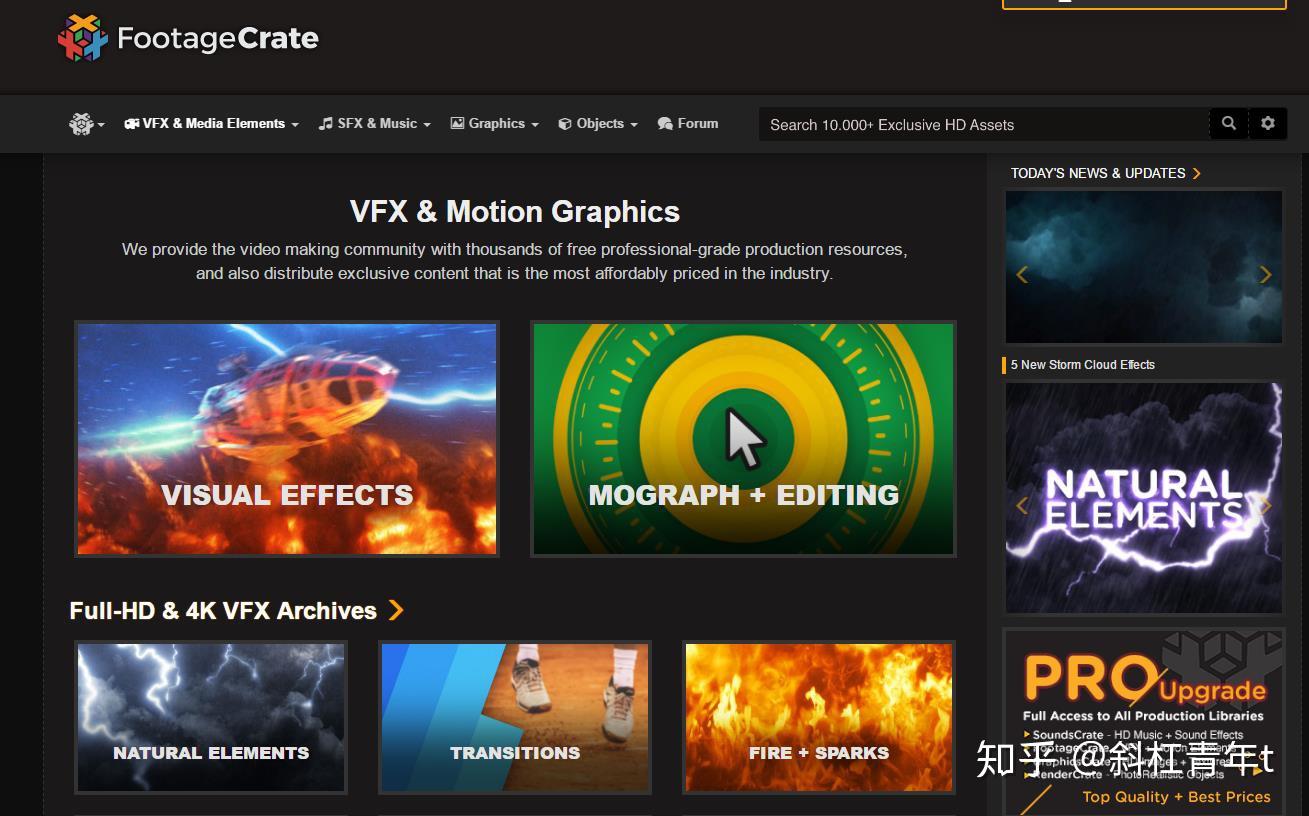Open the Fire + Sparks thumbnail
The height and width of the screenshot is (816, 1309).
pyautogui.click(x=819, y=717)
